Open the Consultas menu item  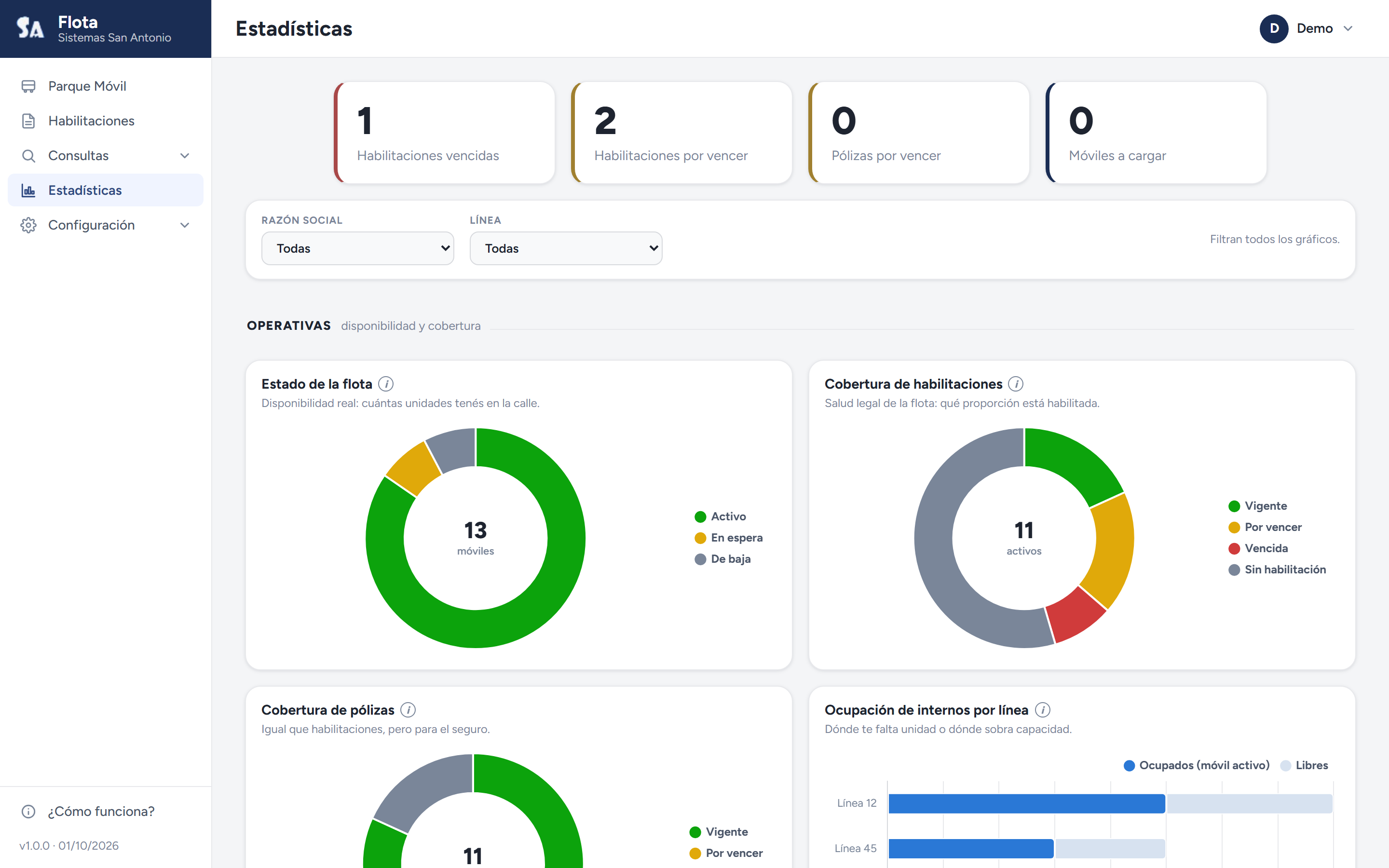[x=106, y=156]
